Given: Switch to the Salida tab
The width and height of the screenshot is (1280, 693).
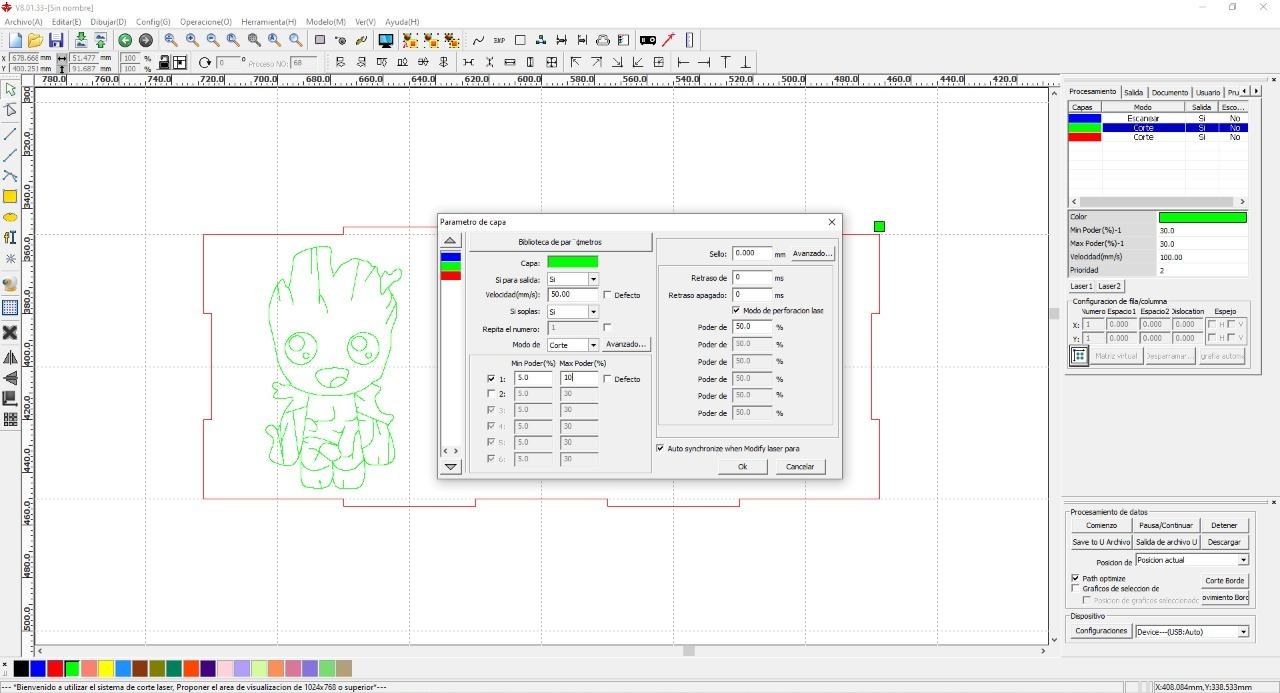Looking at the screenshot, I should point(1133,92).
